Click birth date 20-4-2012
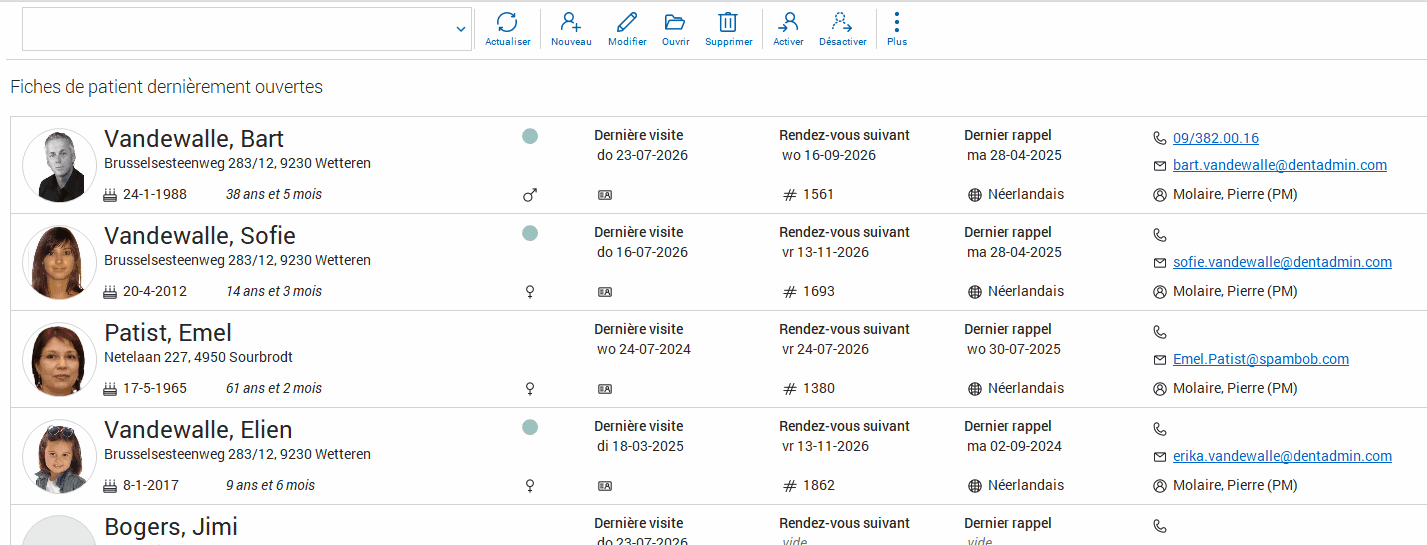Screen dimensions: 1427x545 pos(155,292)
